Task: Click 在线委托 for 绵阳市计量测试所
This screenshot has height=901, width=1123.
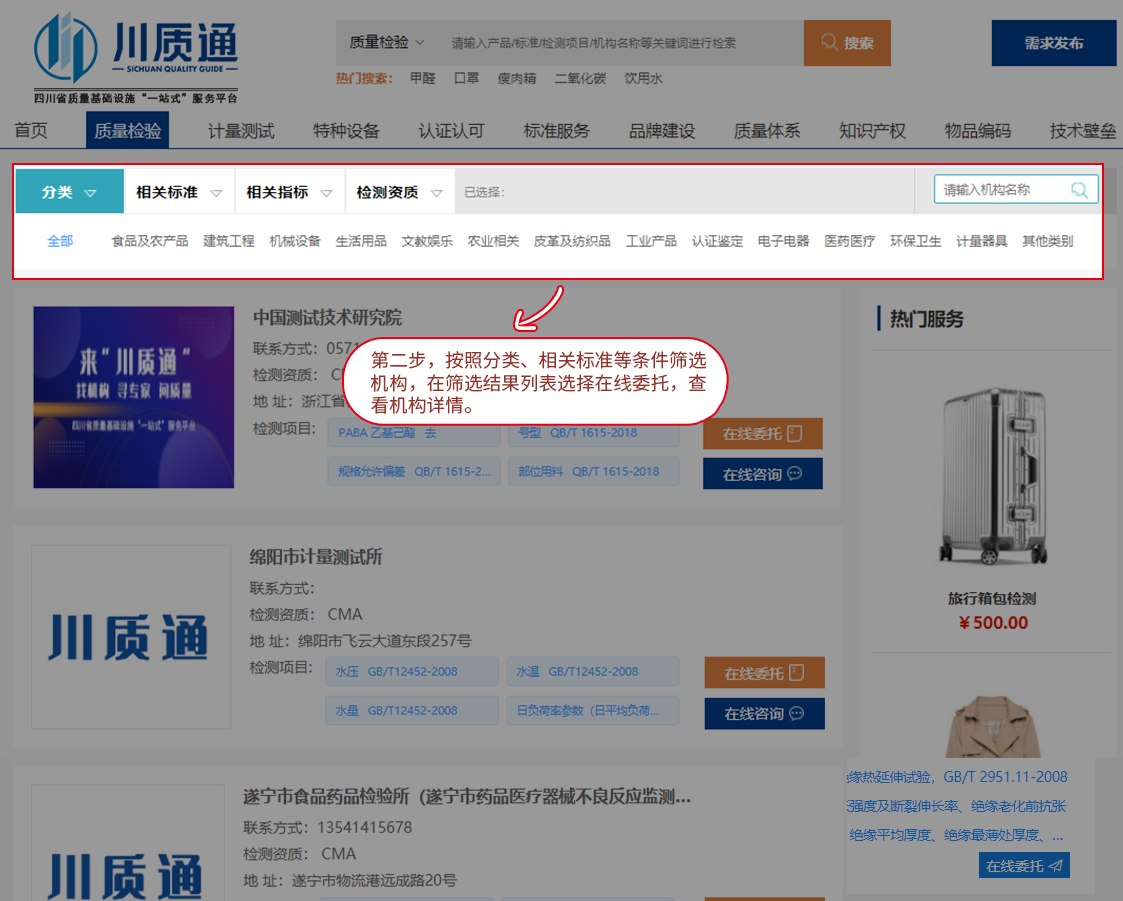Action: pos(765,673)
